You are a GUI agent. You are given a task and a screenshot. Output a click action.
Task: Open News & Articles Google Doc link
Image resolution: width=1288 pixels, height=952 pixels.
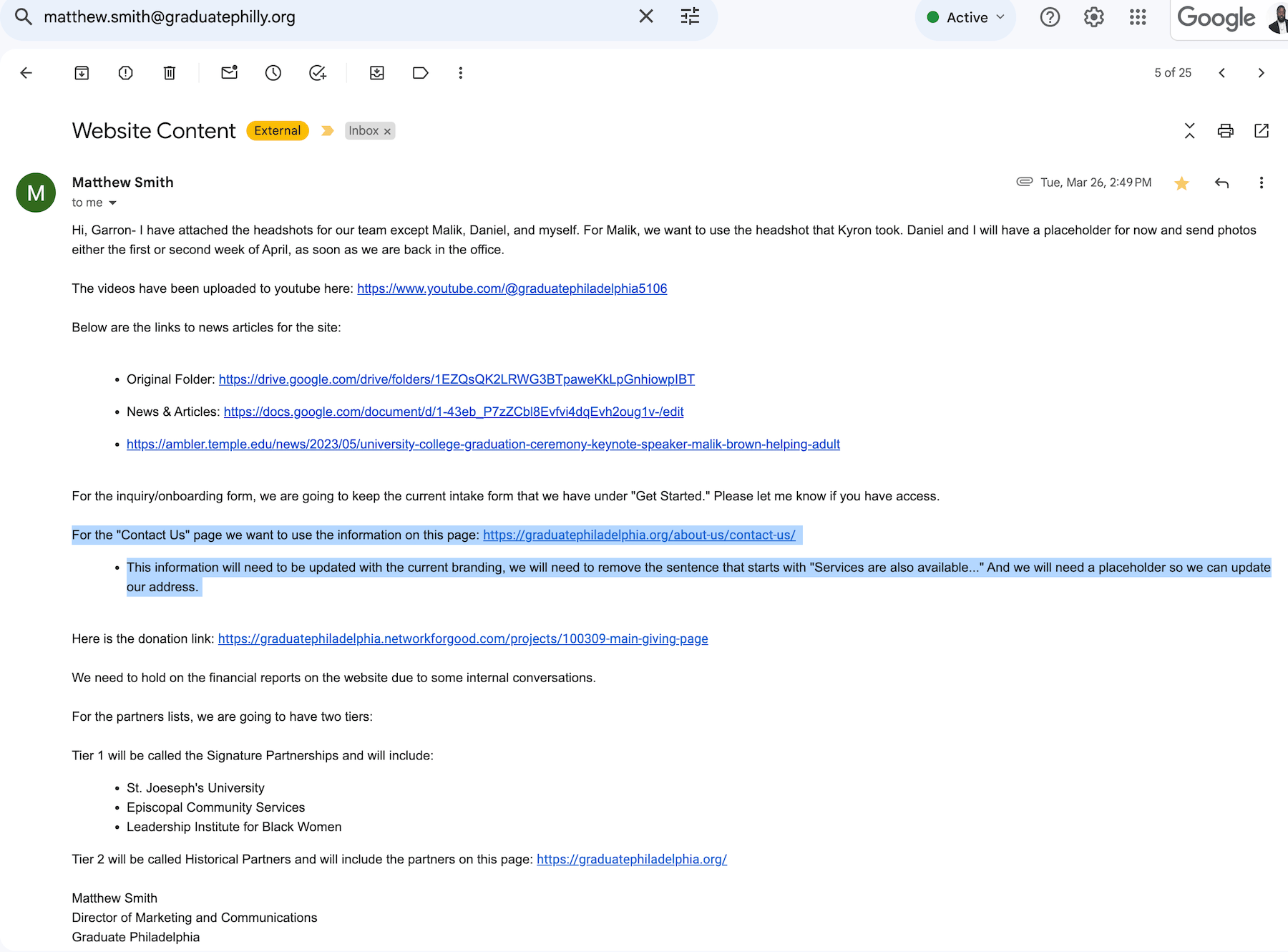pos(454,412)
